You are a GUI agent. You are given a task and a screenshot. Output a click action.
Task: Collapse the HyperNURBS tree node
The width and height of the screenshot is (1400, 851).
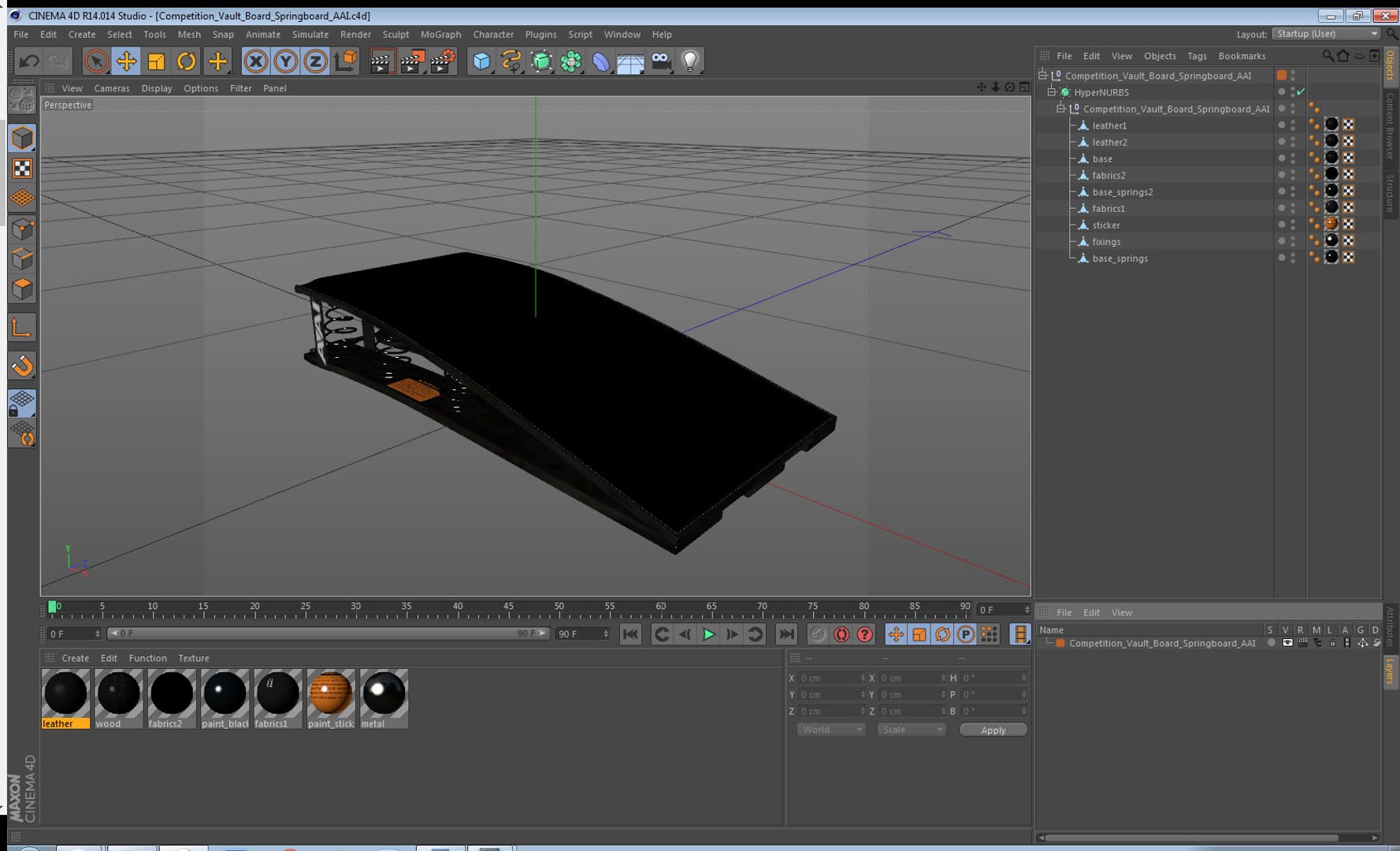[1051, 92]
